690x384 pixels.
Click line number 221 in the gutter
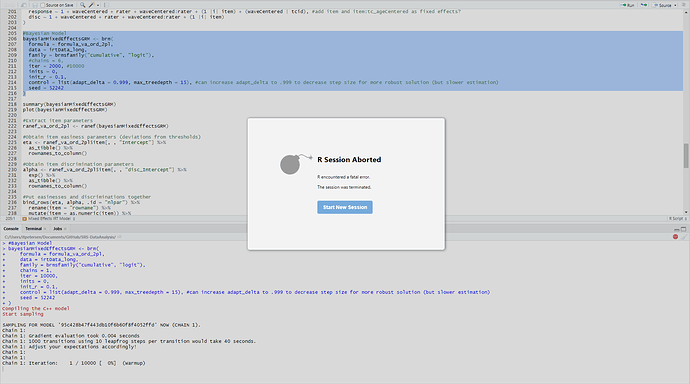12,121
